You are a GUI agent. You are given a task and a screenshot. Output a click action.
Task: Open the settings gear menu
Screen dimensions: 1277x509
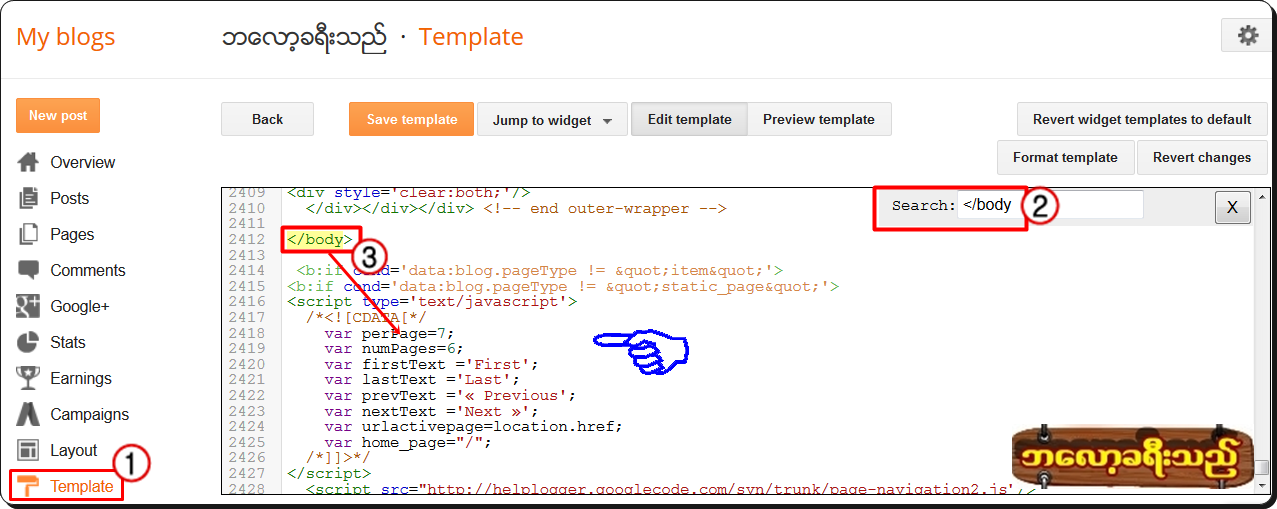tap(1247, 35)
